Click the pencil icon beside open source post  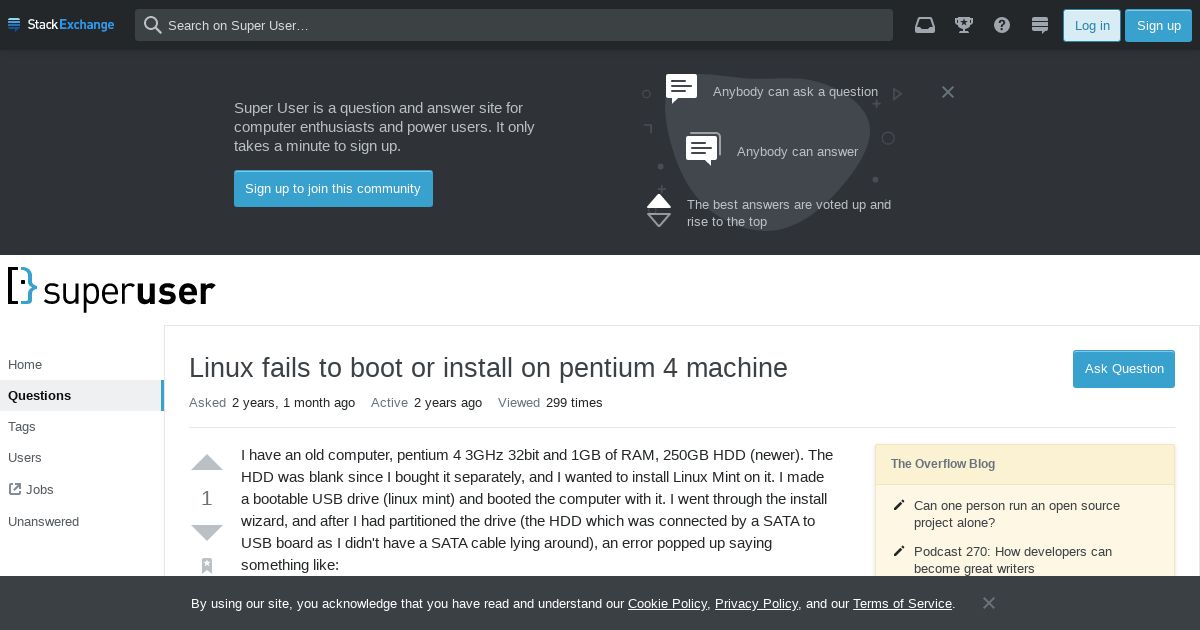click(899, 506)
